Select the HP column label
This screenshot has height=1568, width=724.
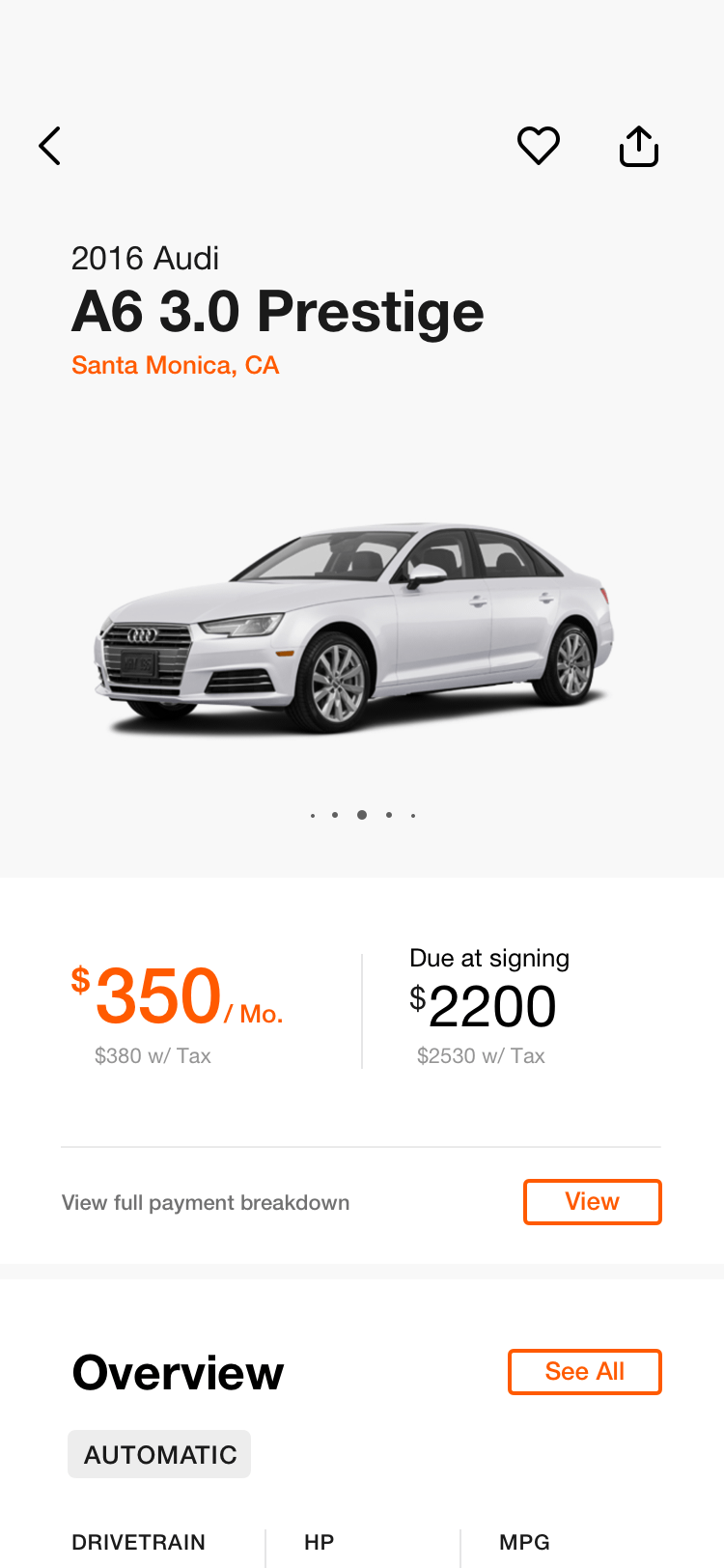pyautogui.click(x=319, y=1542)
